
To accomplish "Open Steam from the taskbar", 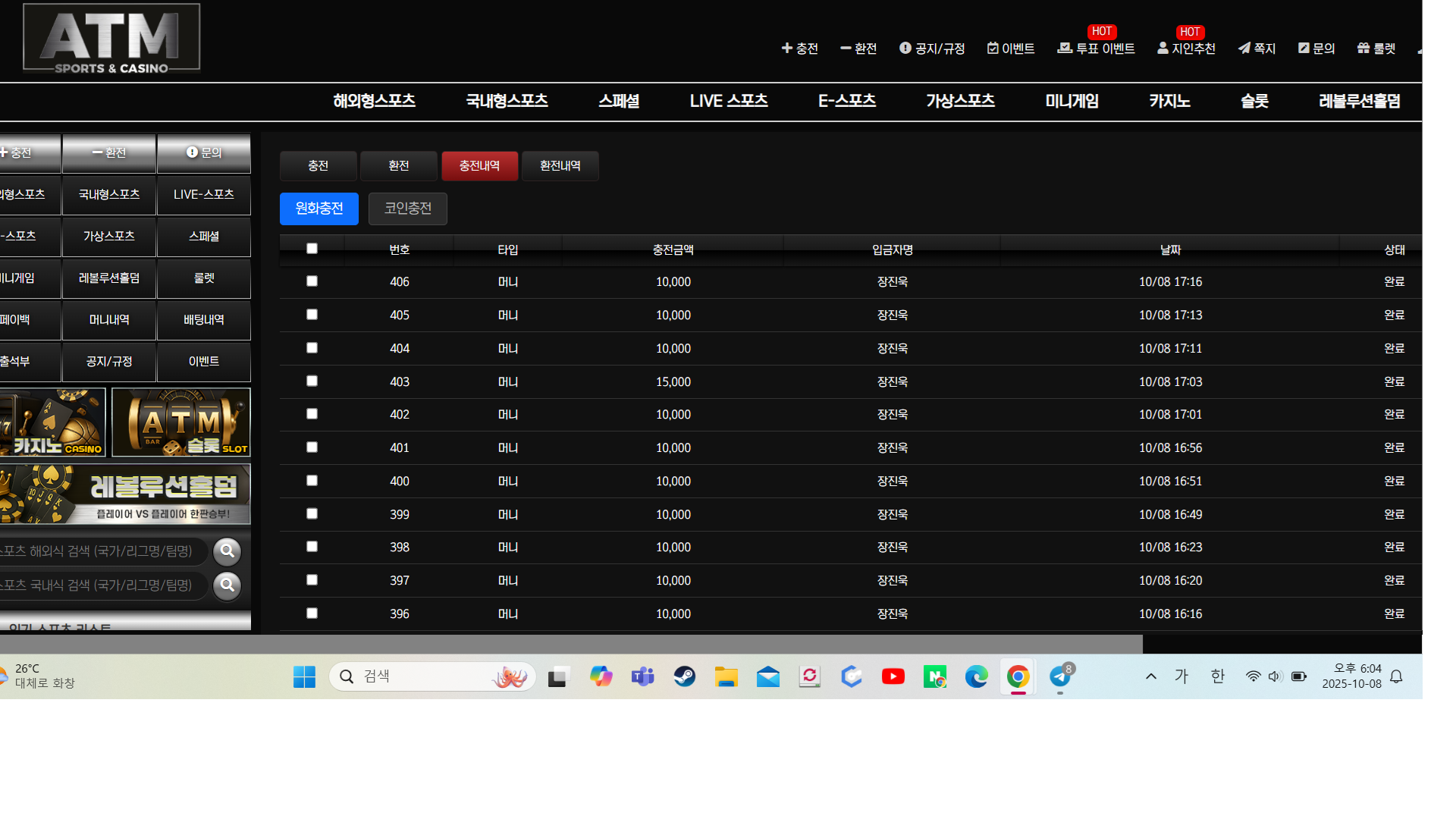I will (x=684, y=676).
